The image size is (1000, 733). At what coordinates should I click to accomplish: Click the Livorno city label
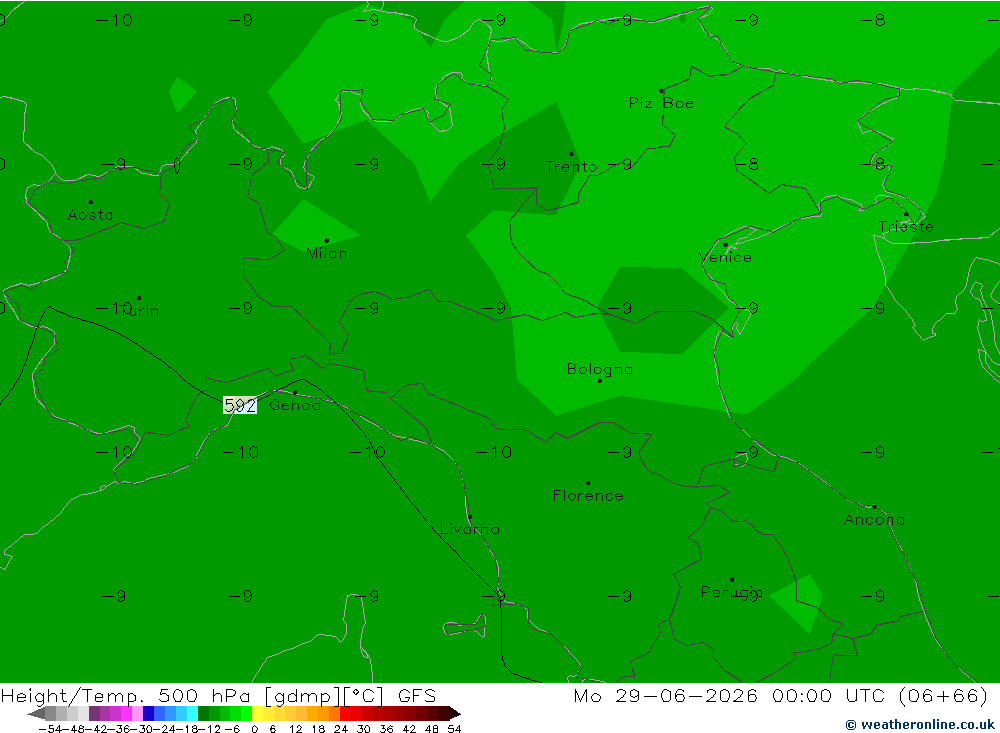click(470, 529)
